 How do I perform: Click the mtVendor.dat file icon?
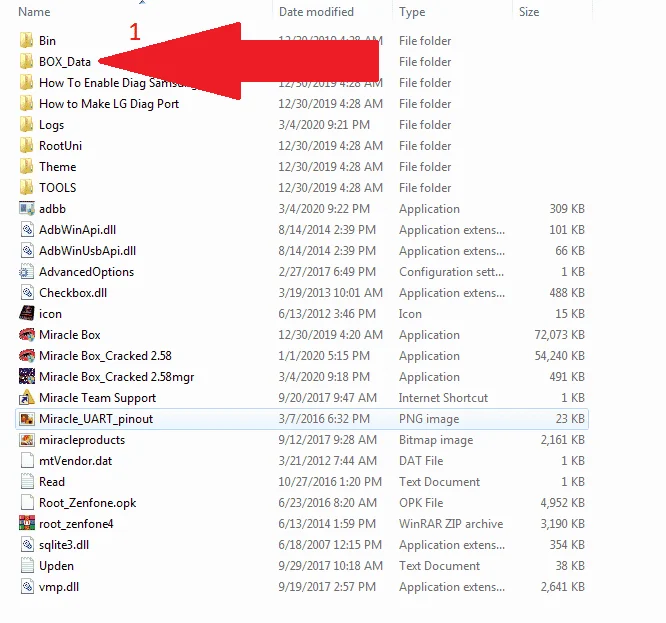27,461
